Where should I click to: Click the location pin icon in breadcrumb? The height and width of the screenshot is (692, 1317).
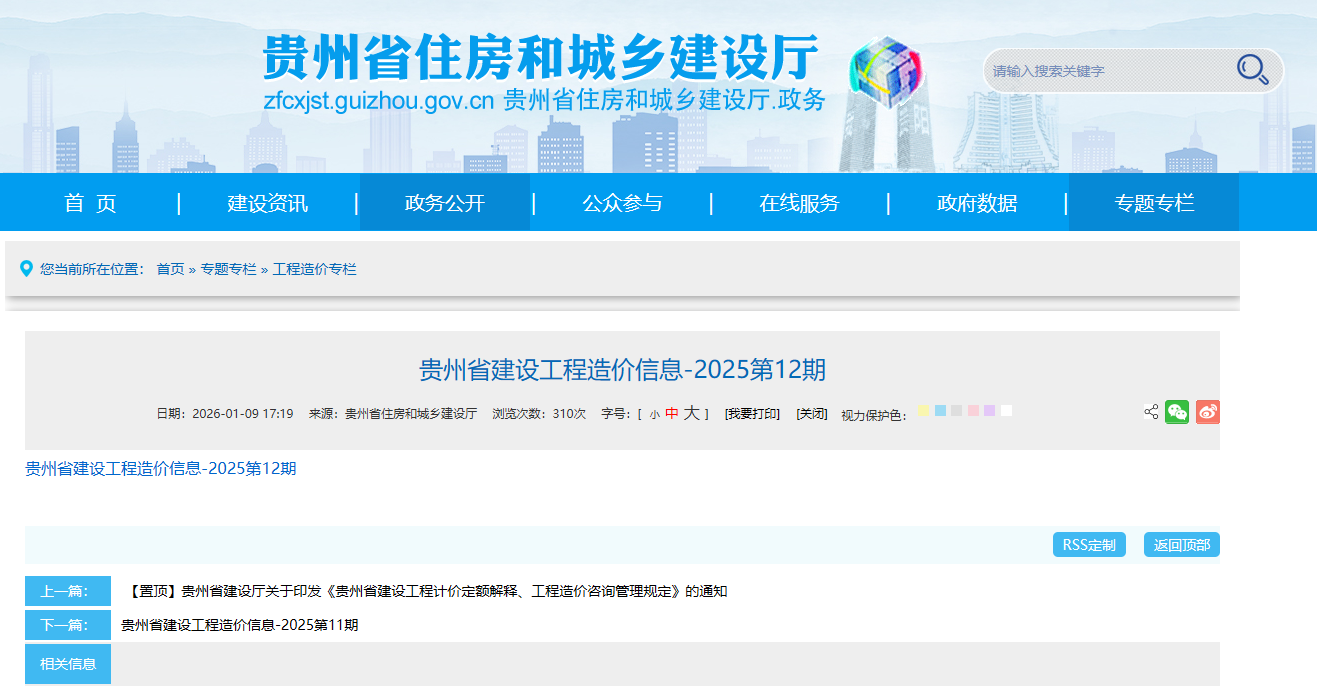pyautogui.click(x=26, y=268)
